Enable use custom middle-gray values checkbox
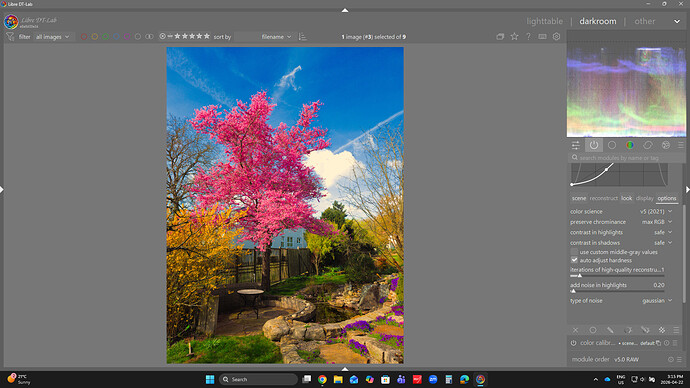Image resolution: width=690 pixels, height=388 pixels. pyautogui.click(x=574, y=252)
